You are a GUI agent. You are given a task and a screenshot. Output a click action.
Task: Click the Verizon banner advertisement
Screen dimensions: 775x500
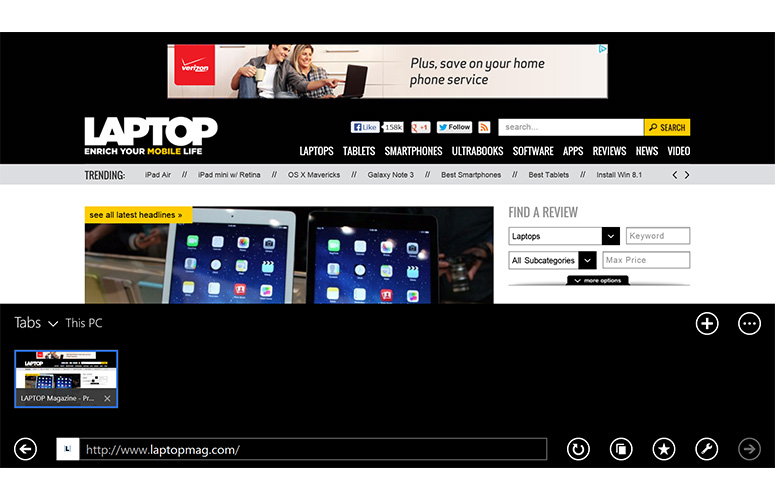pos(387,71)
